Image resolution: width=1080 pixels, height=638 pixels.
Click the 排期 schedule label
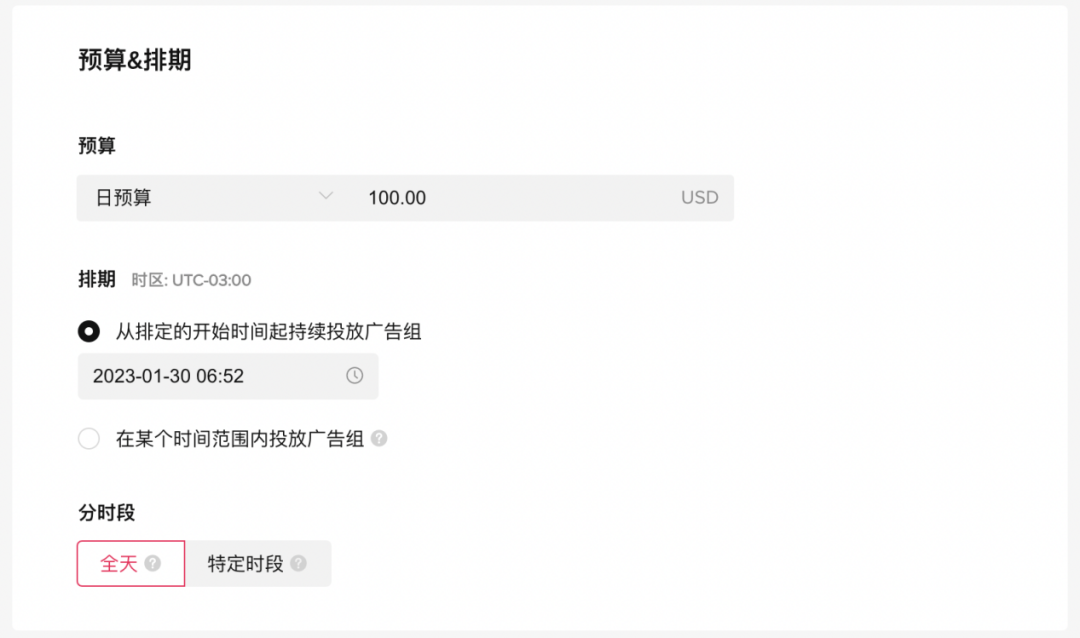pyautogui.click(x=96, y=279)
